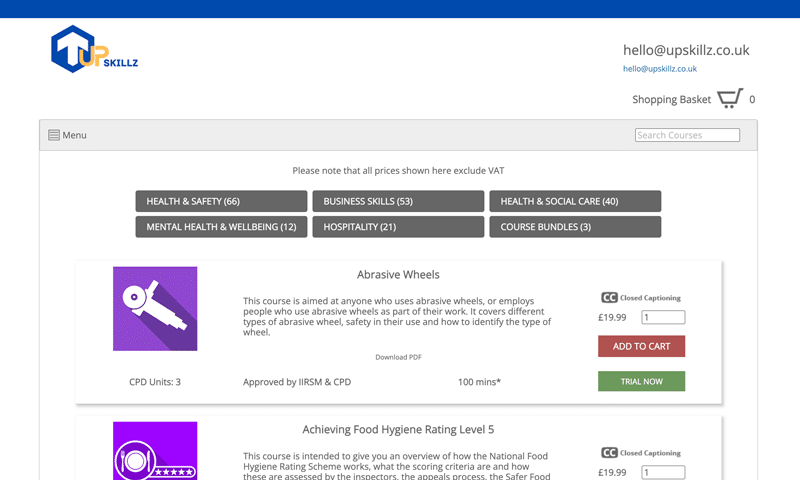Filter by Health & Safety (66) category
Screen dimensions: 800x480
point(222,201)
